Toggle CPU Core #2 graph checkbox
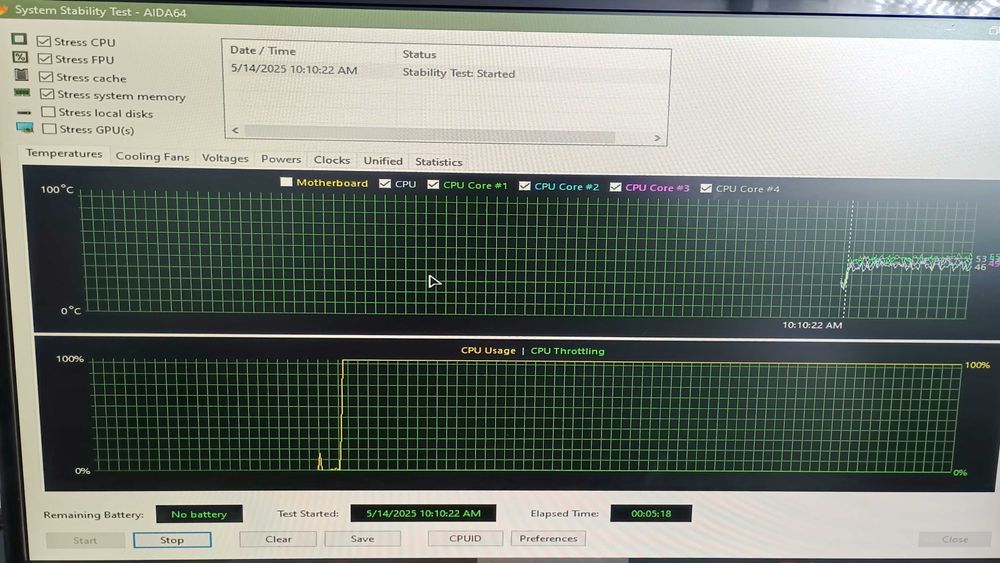Image resolution: width=1000 pixels, height=563 pixels. (x=524, y=186)
